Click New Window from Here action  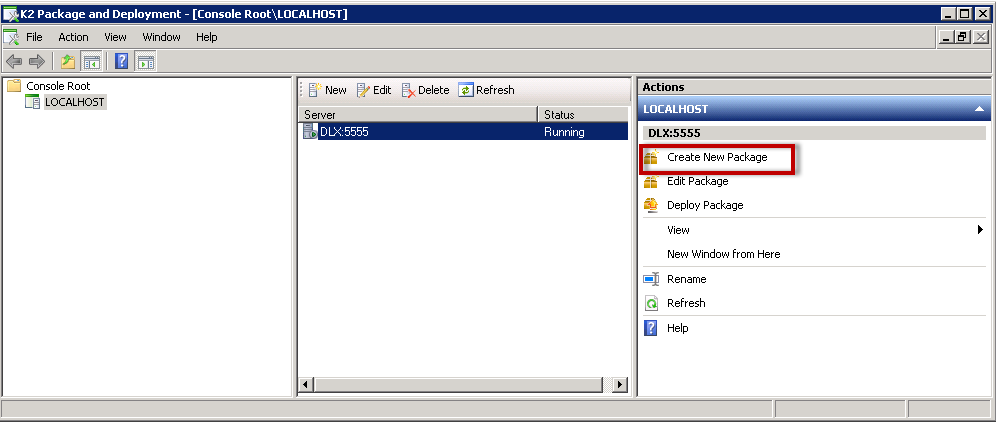(x=723, y=254)
